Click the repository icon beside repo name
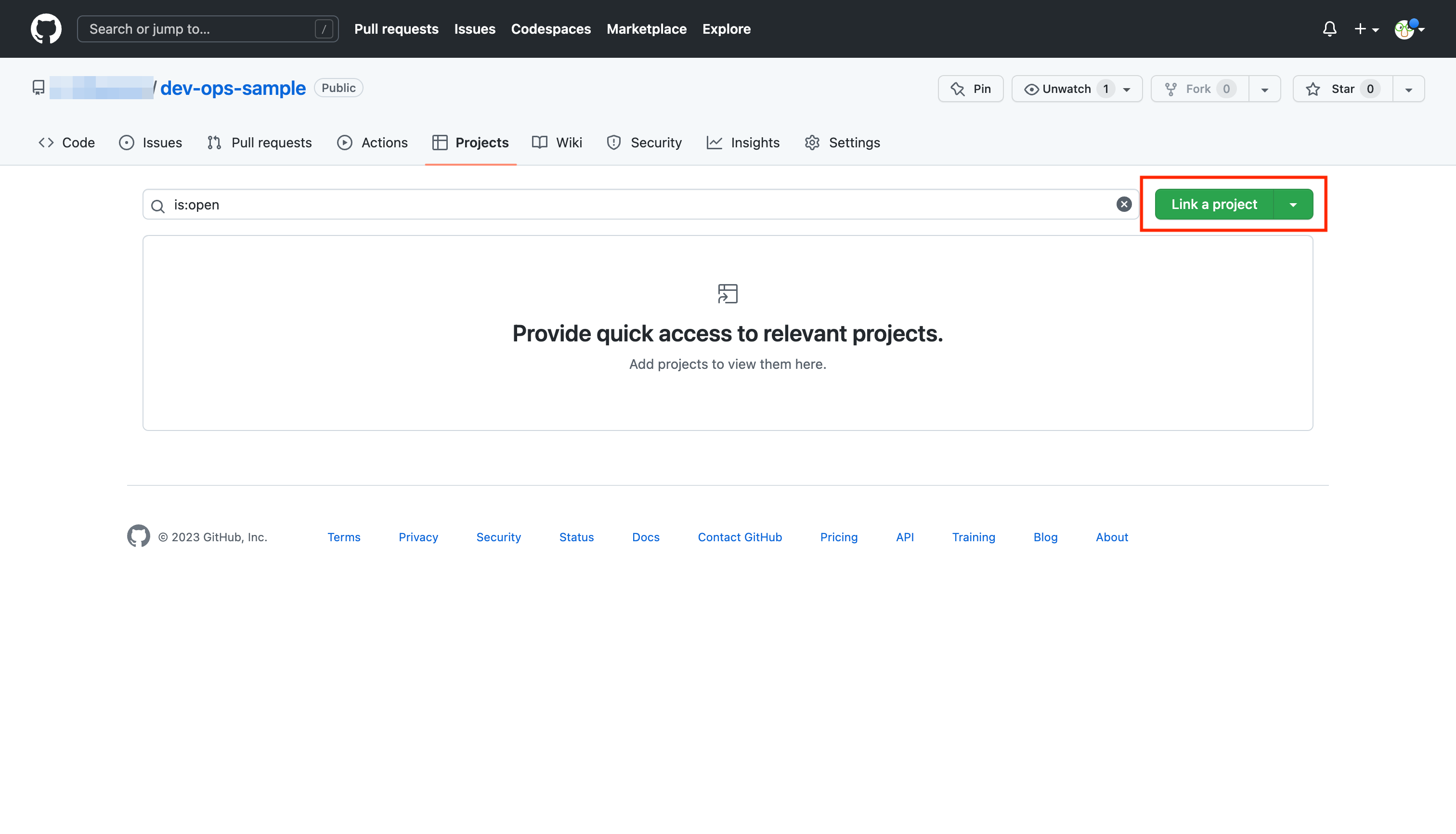Image resolution: width=1456 pixels, height=834 pixels. 39,88
